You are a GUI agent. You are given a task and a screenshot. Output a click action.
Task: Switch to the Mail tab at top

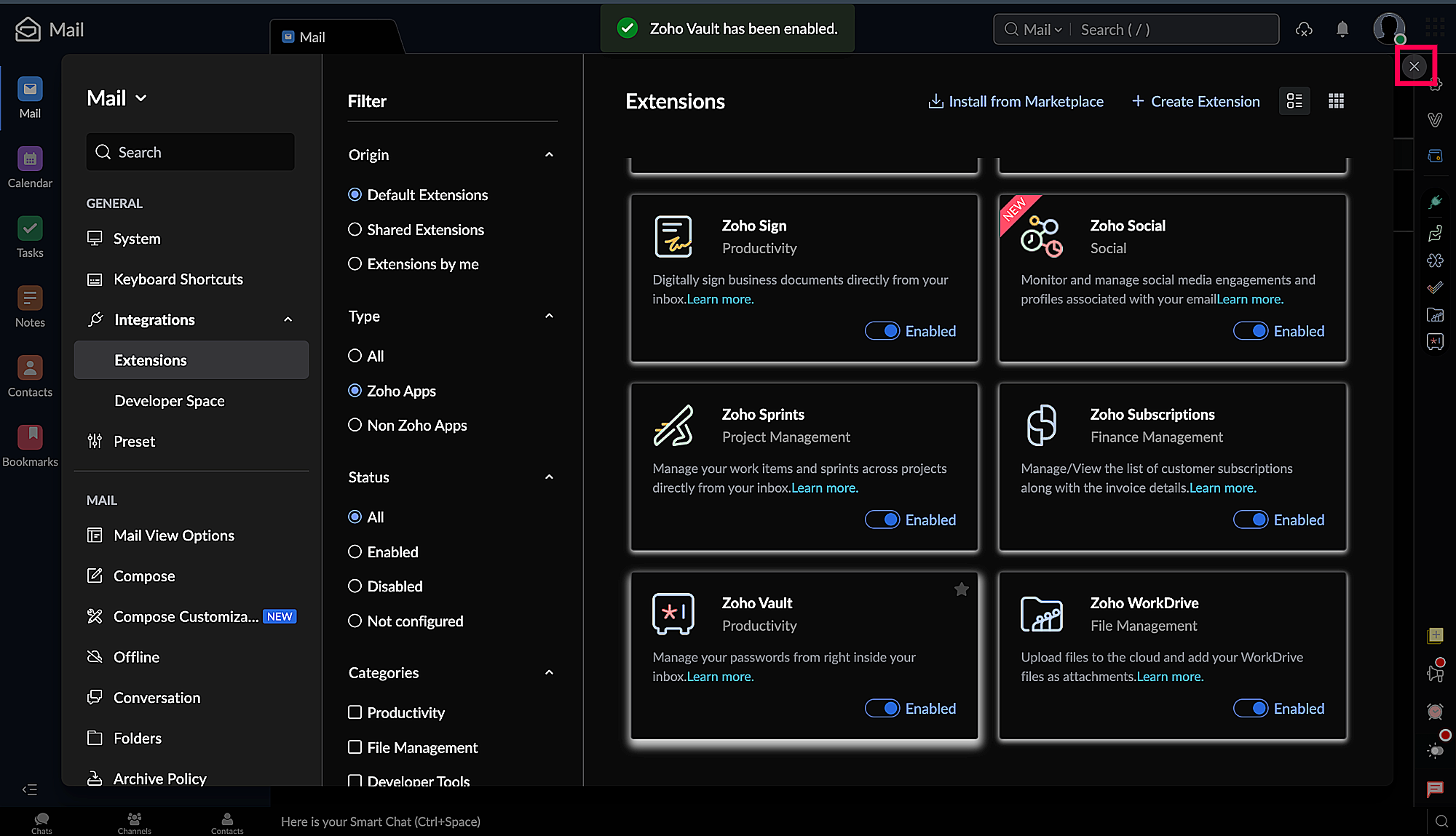click(333, 37)
